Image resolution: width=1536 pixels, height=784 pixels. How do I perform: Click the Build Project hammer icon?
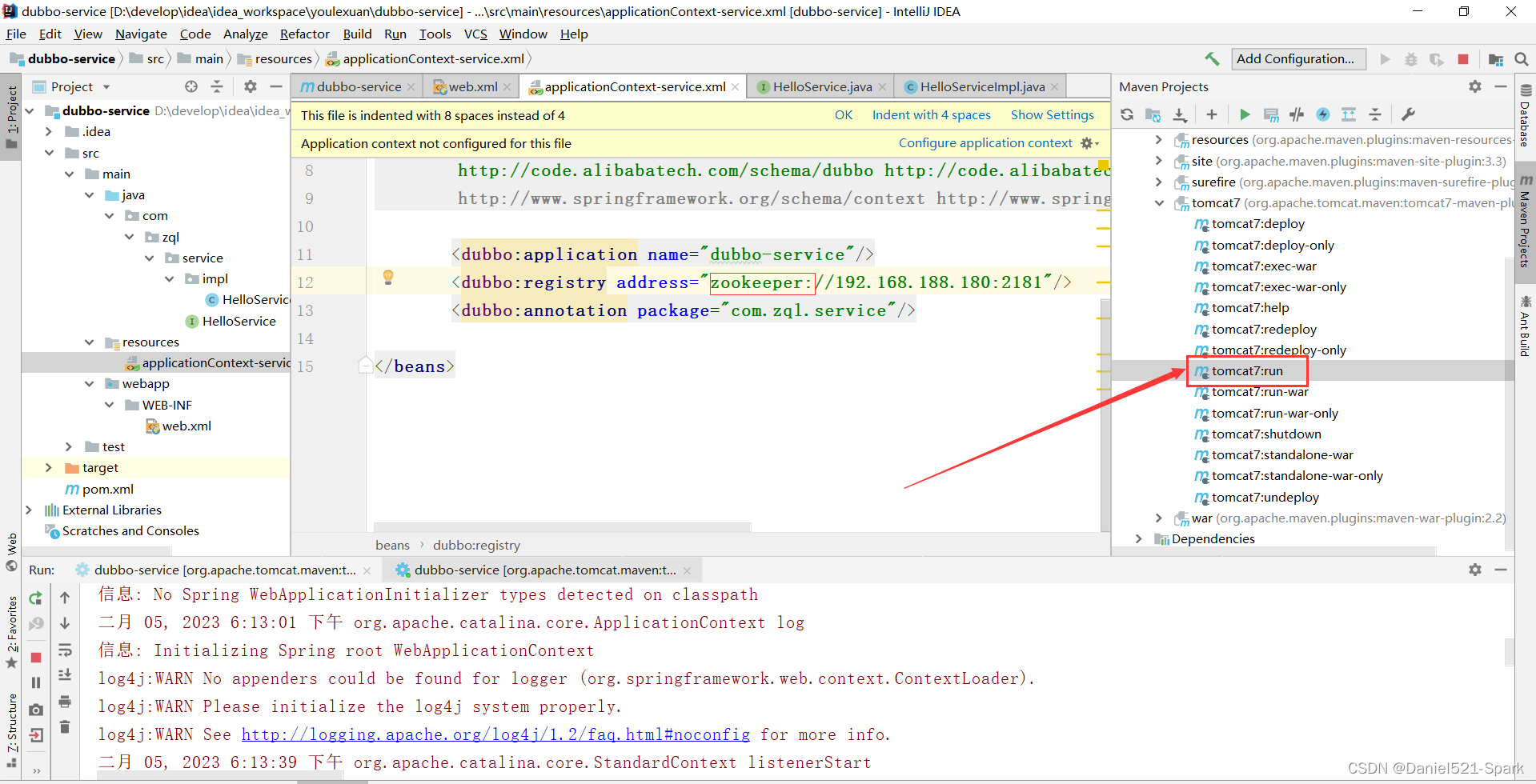pos(1212,58)
